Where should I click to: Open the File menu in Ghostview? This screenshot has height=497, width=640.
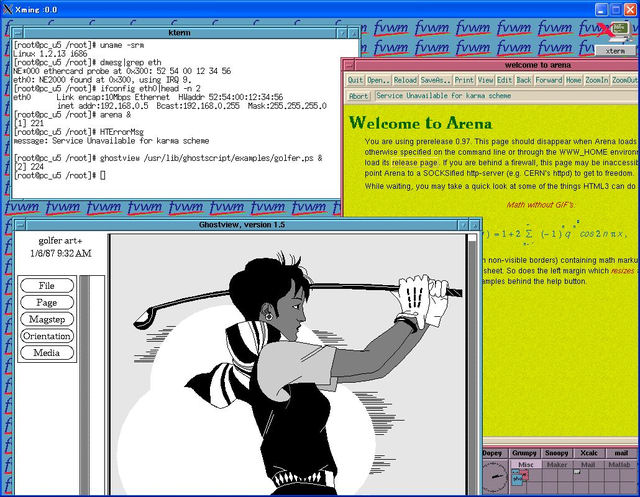click(x=47, y=286)
